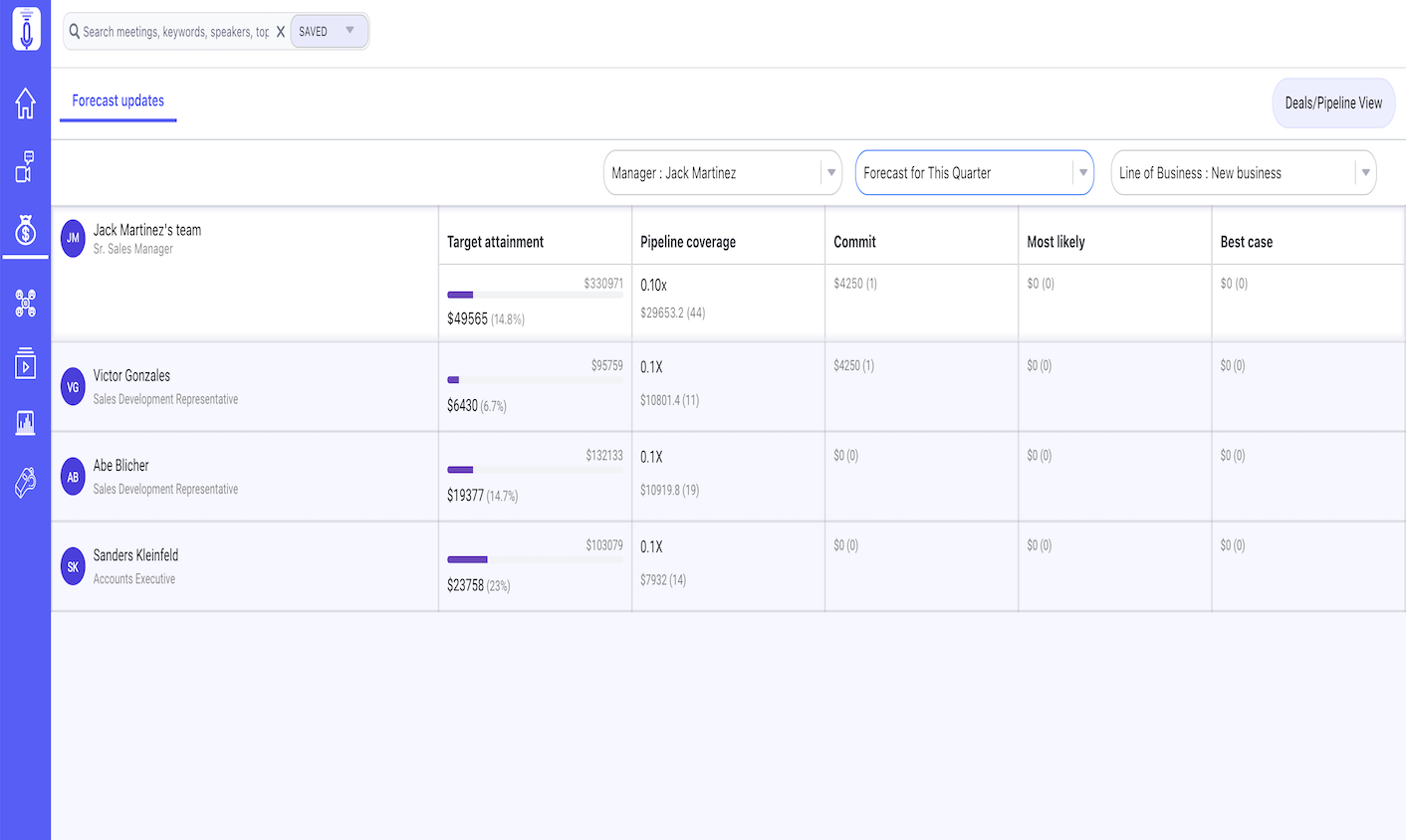This screenshot has height=840, width=1406.
Task: Click Sanders Kleinfeld's name
Action: point(135,555)
